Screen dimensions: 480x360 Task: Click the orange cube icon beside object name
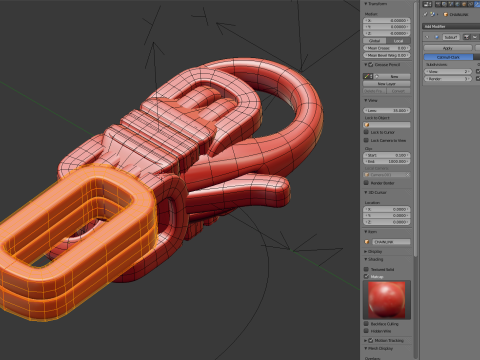446,14
